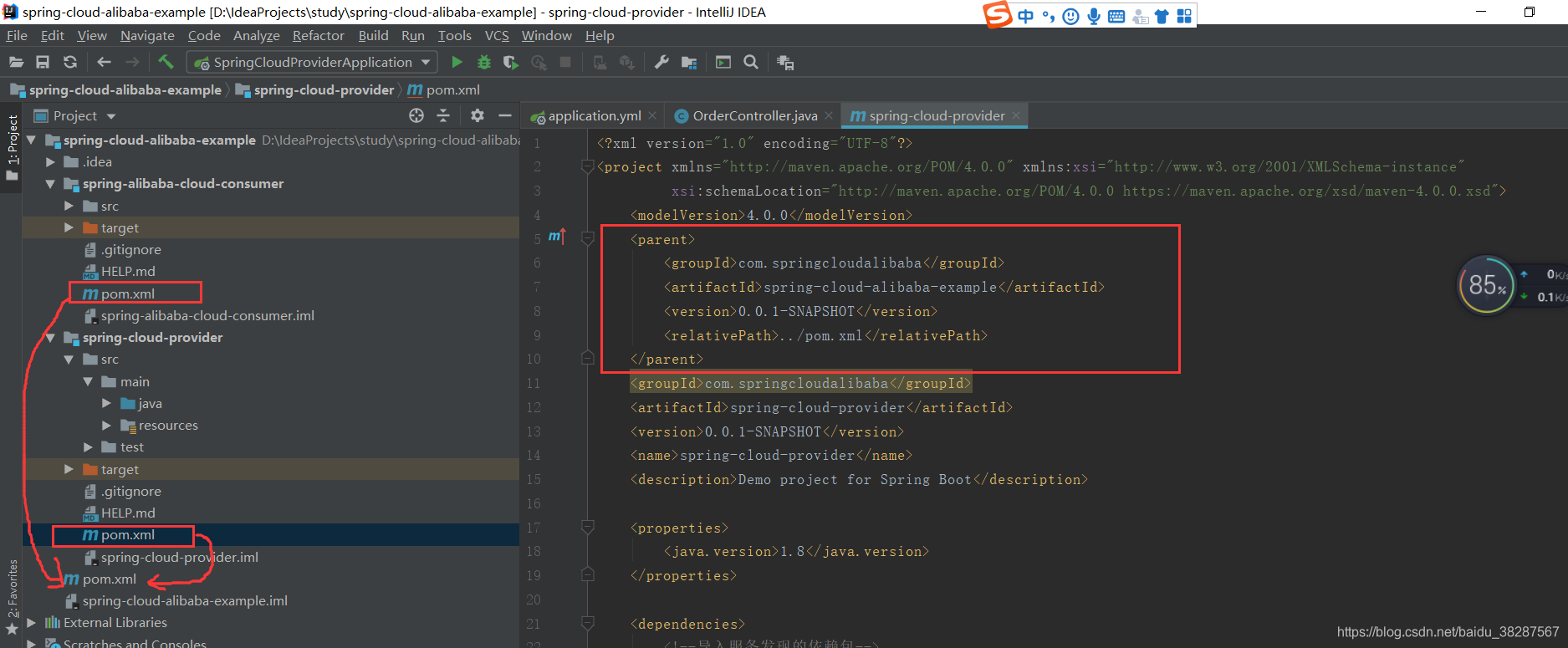Build project with the green hammer icon

pyautogui.click(x=166, y=62)
